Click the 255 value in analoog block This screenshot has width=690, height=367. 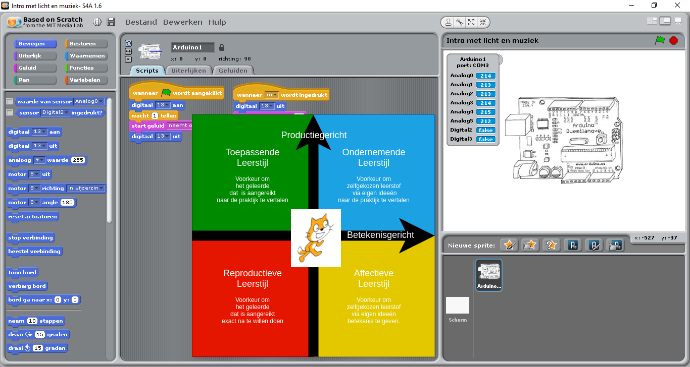pos(78,160)
